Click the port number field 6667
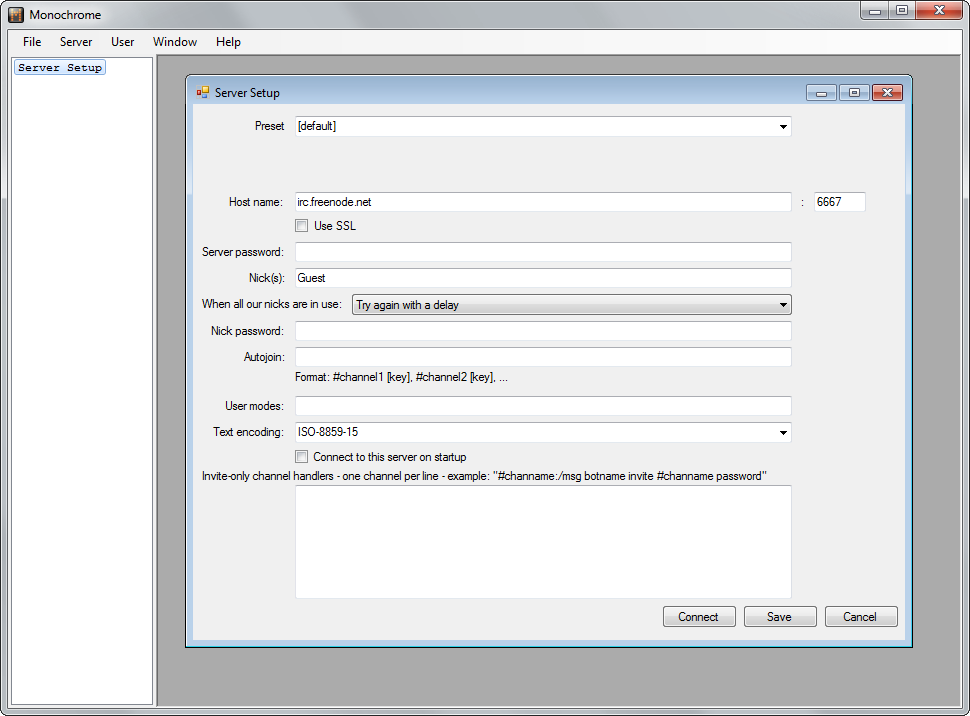The width and height of the screenshot is (970, 716). pyautogui.click(x=839, y=202)
